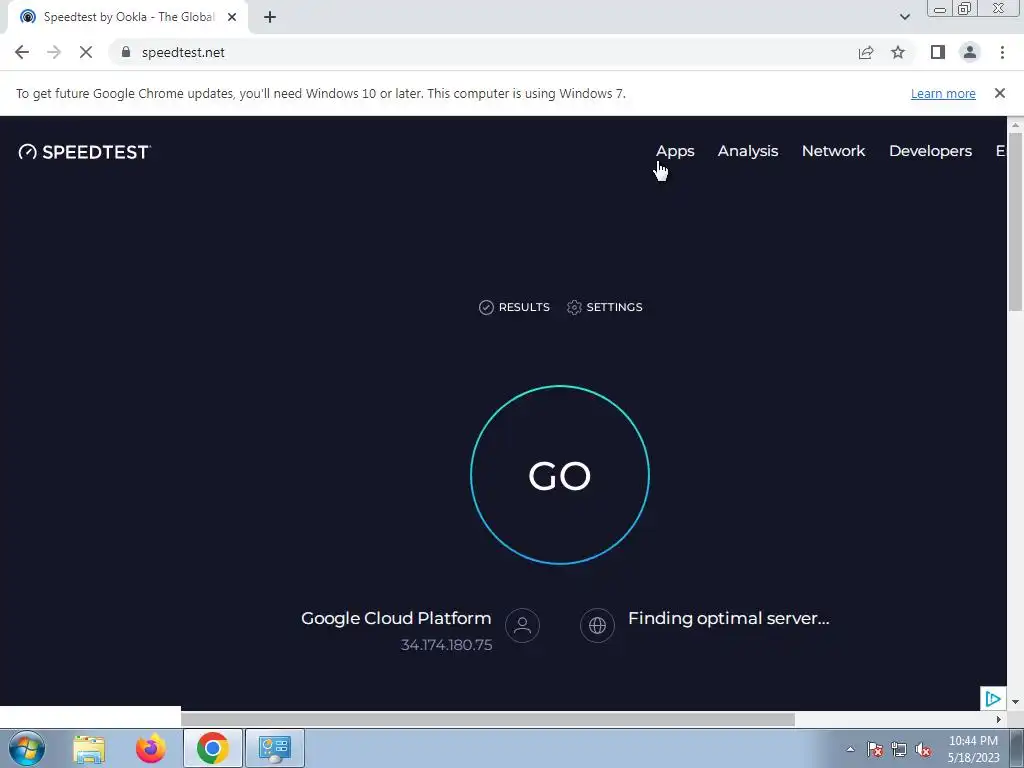Open the Network menu

(x=833, y=151)
